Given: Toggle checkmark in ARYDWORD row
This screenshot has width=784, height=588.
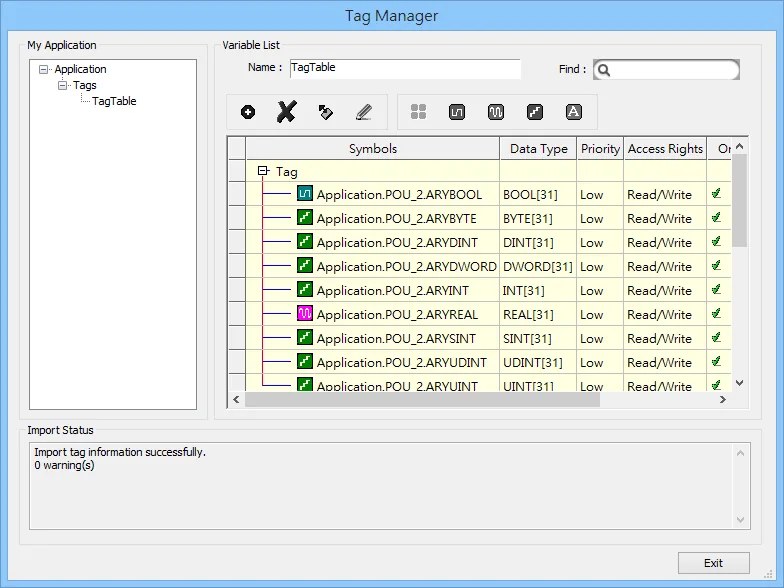Looking at the screenshot, I should point(716,265).
